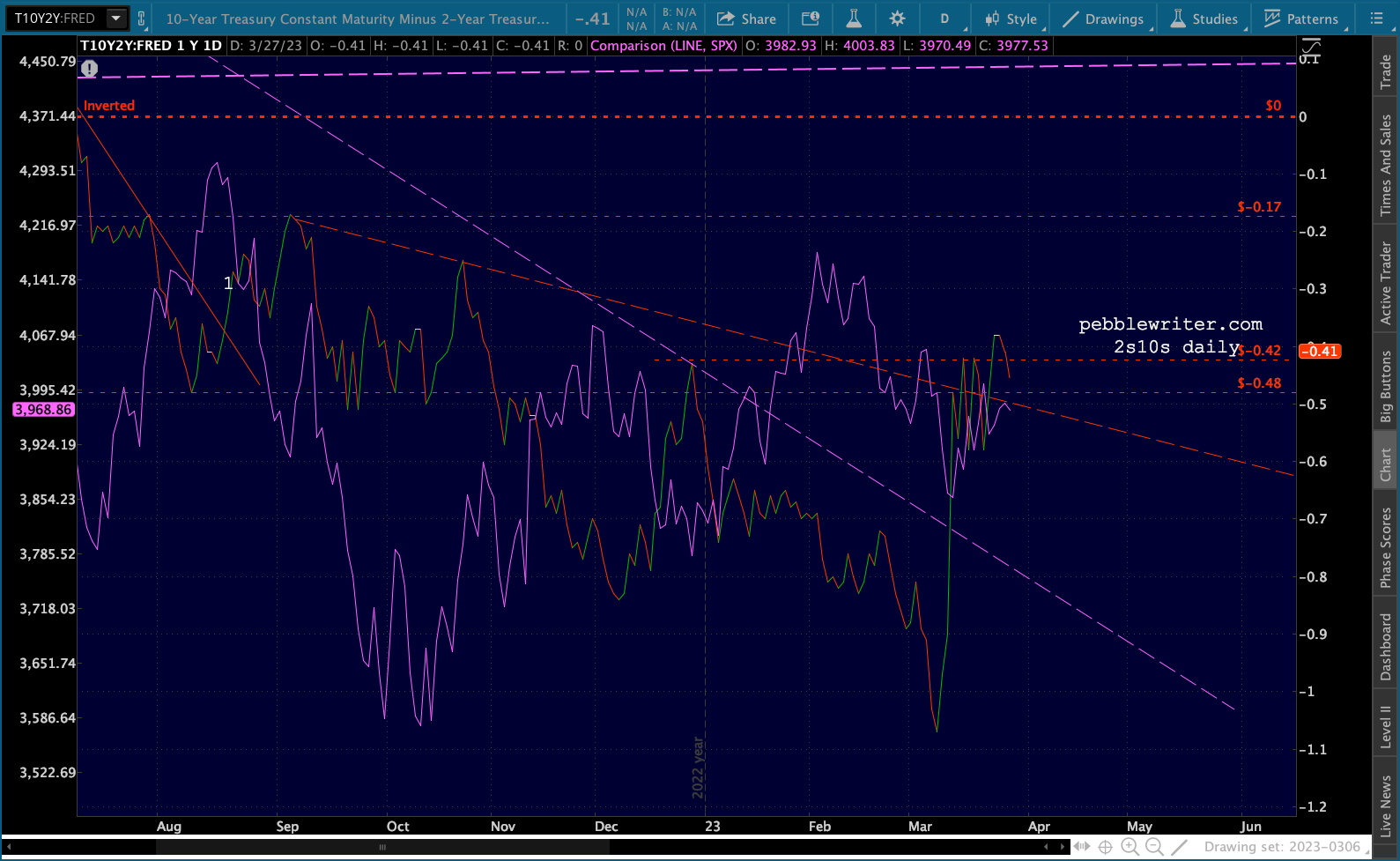
Task: Click the 'pebblewriter.com' text note
Action: coord(1170,324)
